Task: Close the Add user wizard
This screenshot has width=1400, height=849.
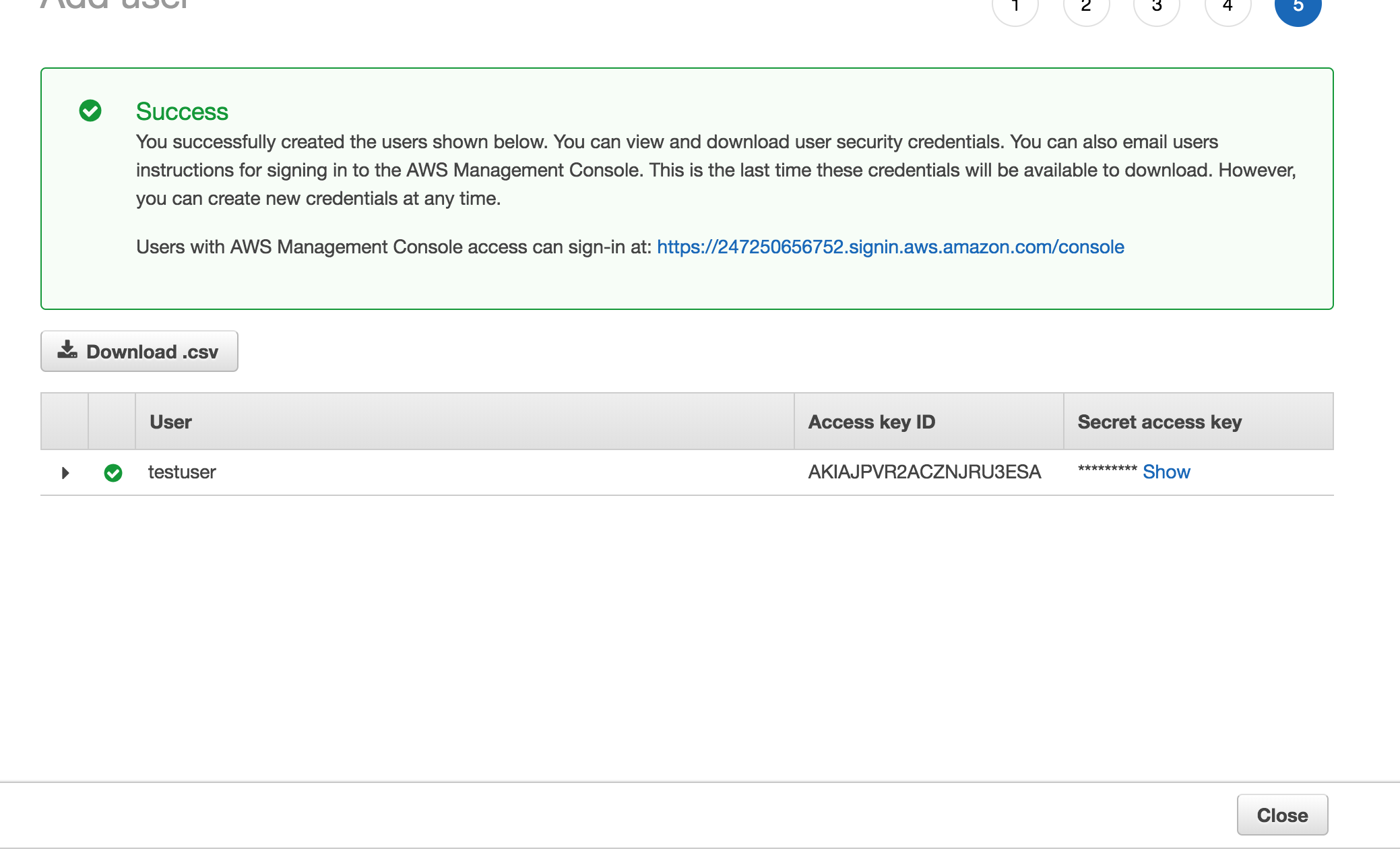Action: pyautogui.click(x=1281, y=815)
